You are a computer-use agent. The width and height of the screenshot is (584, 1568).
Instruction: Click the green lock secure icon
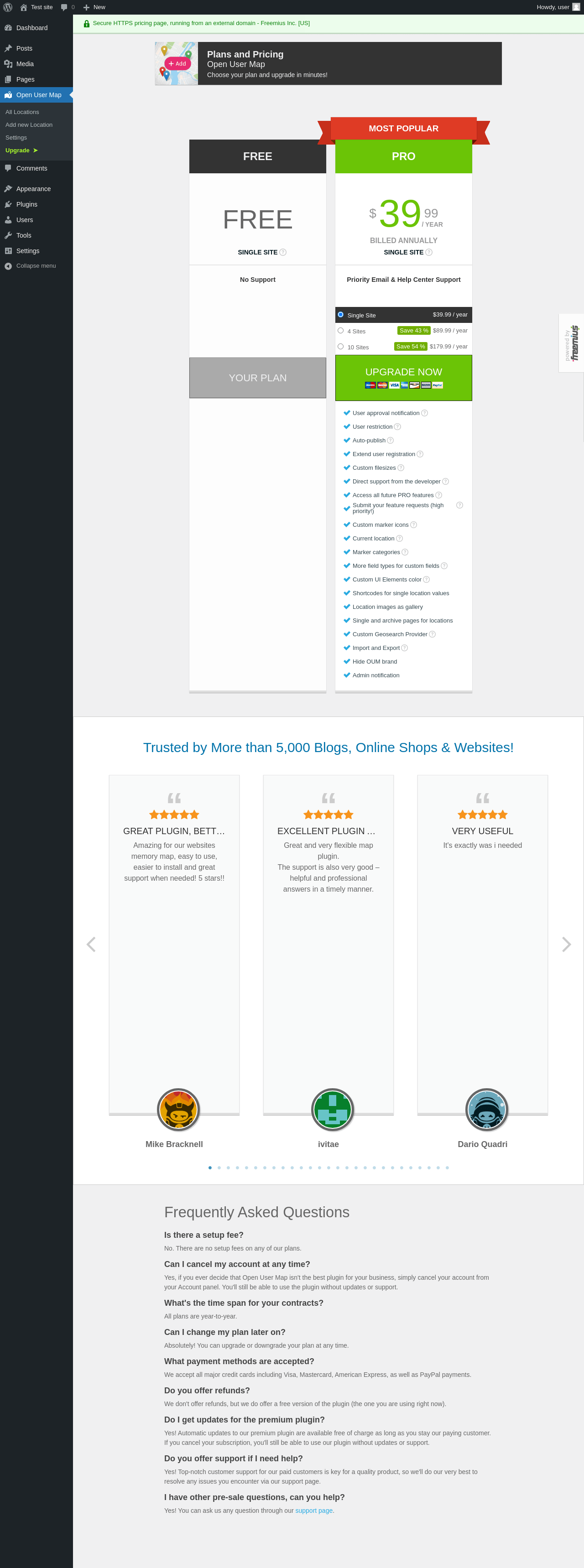87,24
